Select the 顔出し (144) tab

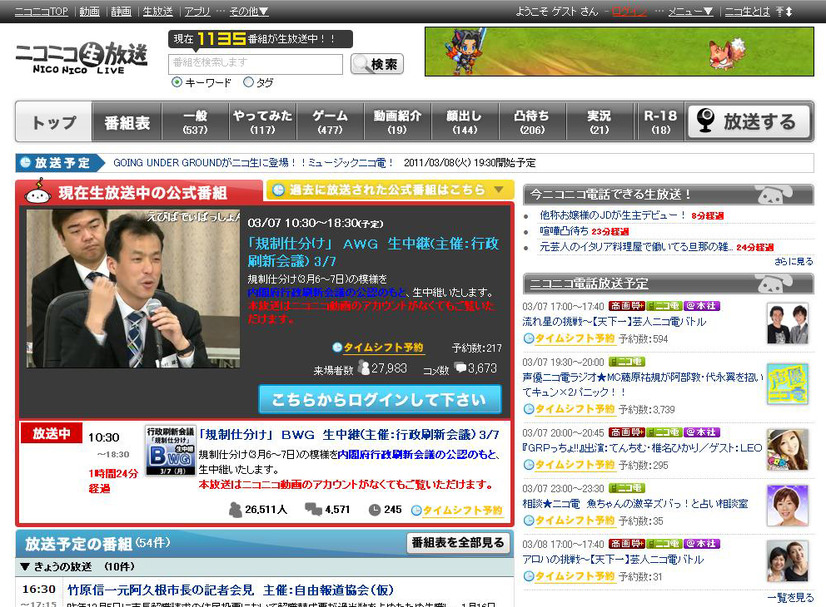(x=465, y=122)
